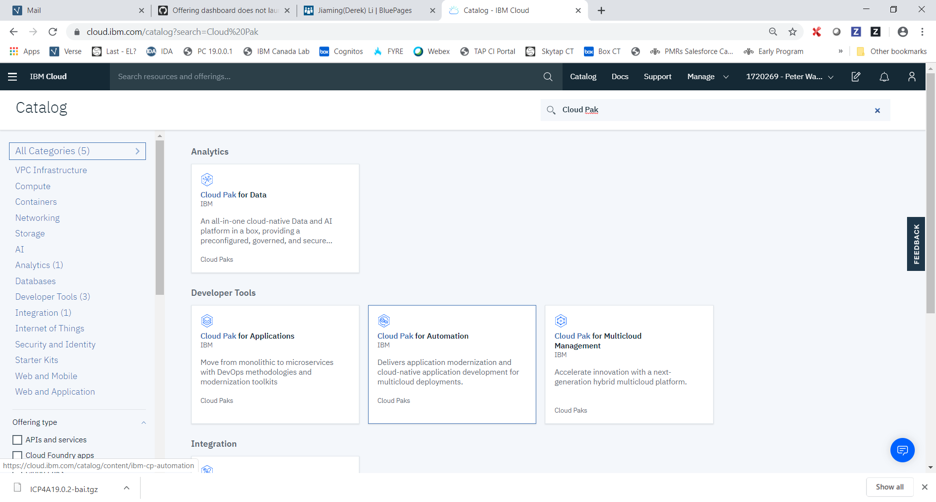Focus the catalog Cloud Pak search box
936x502 pixels.
(x=713, y=110)
